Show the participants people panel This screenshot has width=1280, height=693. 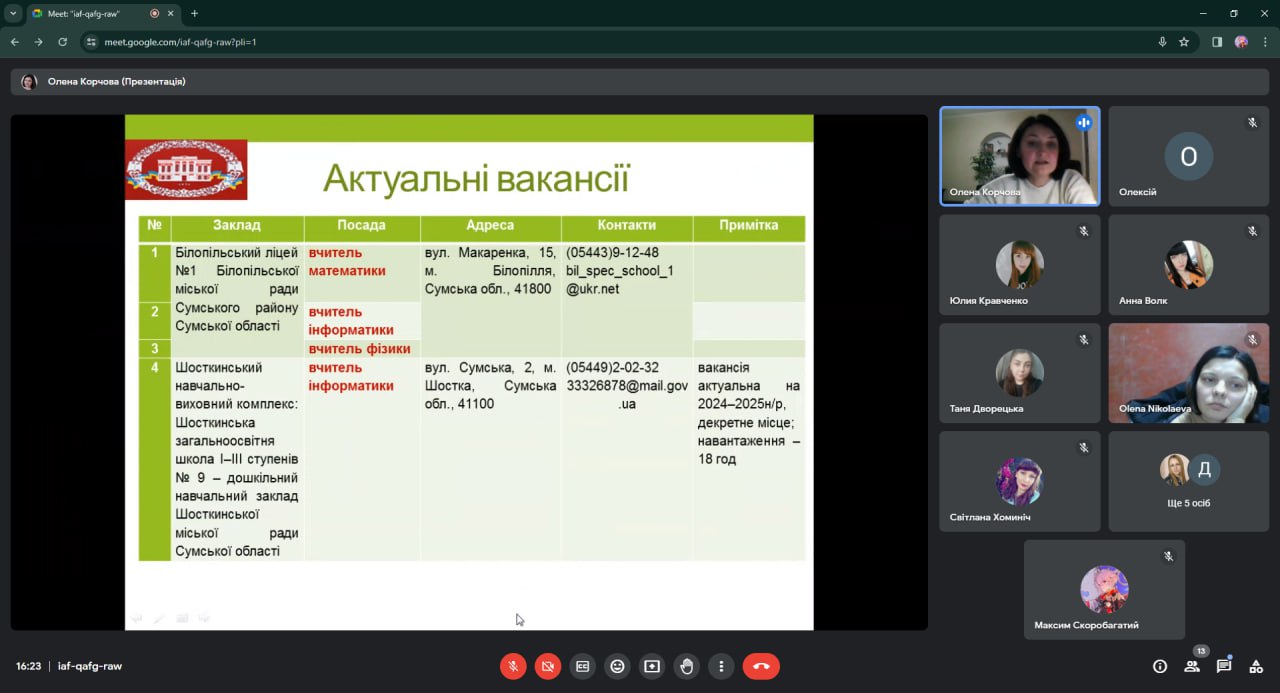(1192, 666)
